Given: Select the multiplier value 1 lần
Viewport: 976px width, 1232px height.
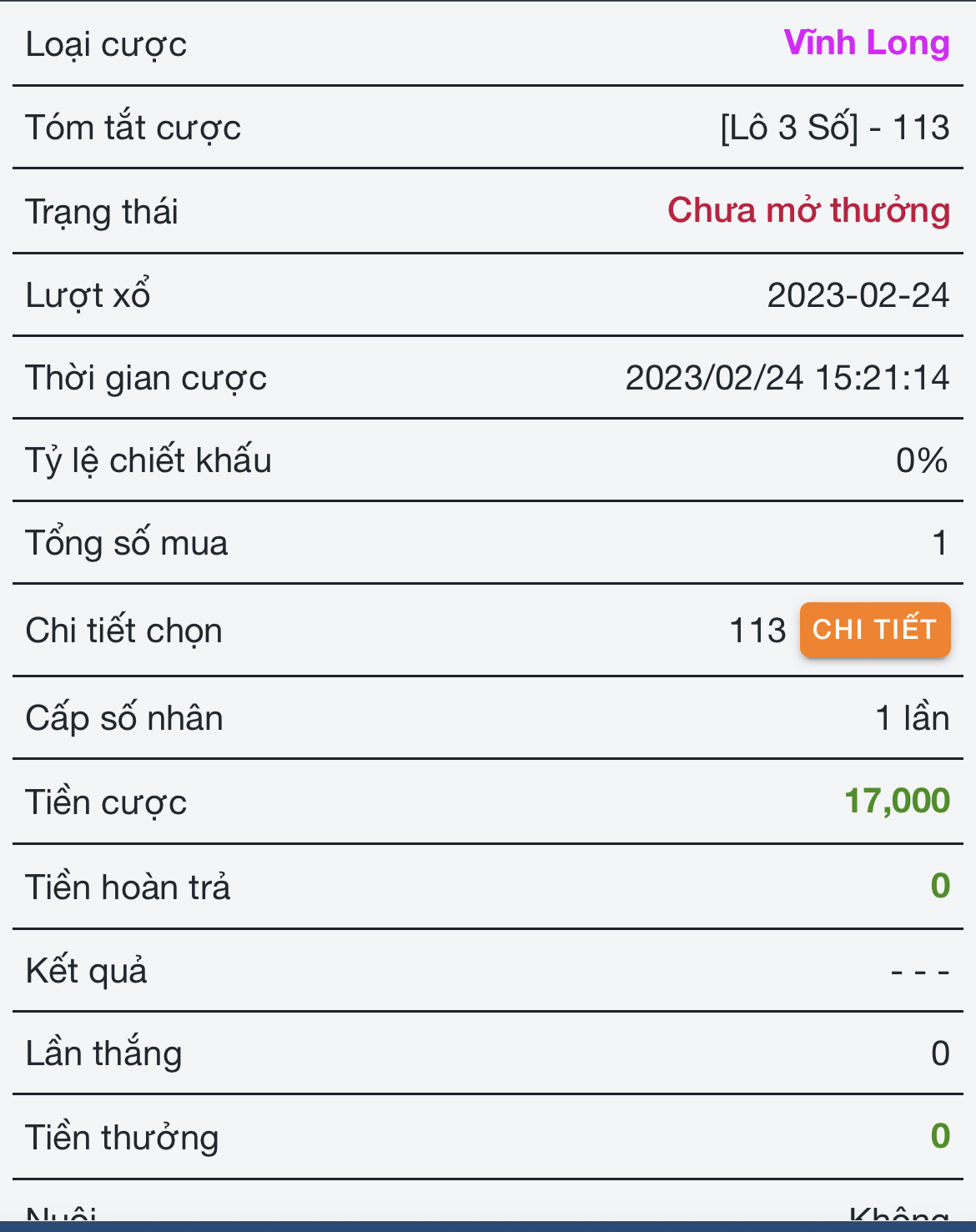Looking at the screenshot, I should click(912, 718).
